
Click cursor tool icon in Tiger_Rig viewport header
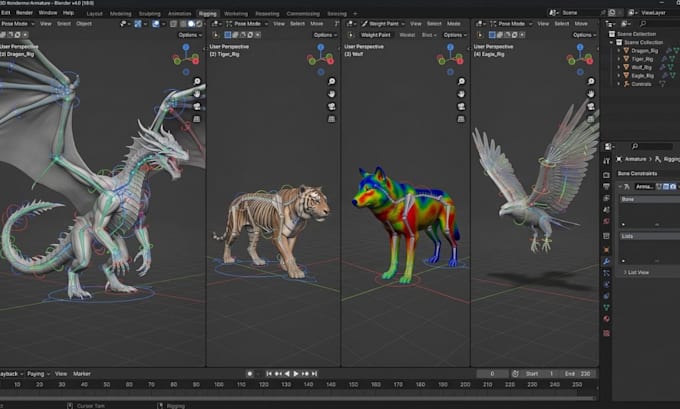pyautogui.click(x=216, y=35)
